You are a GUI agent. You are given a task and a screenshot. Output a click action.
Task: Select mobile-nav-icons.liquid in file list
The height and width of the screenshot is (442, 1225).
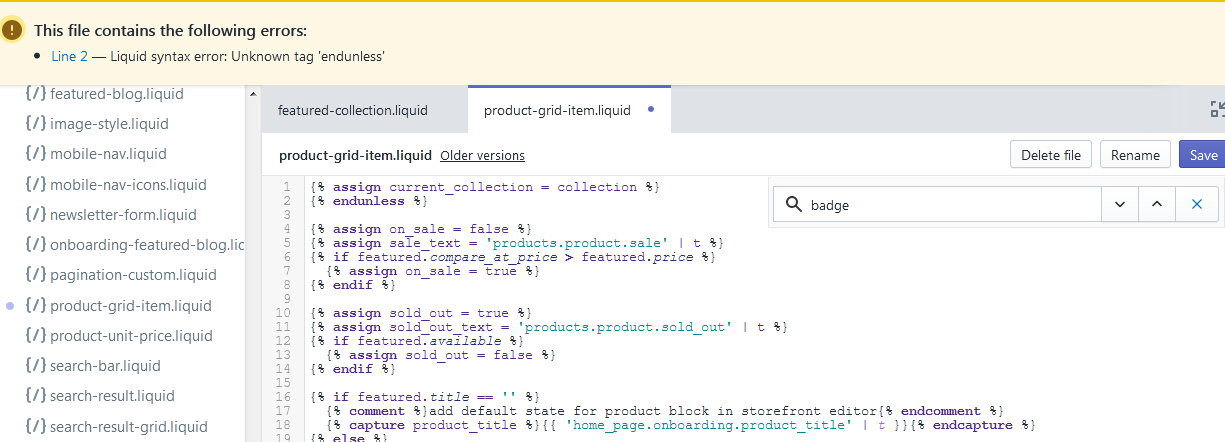tap(128, 185)
